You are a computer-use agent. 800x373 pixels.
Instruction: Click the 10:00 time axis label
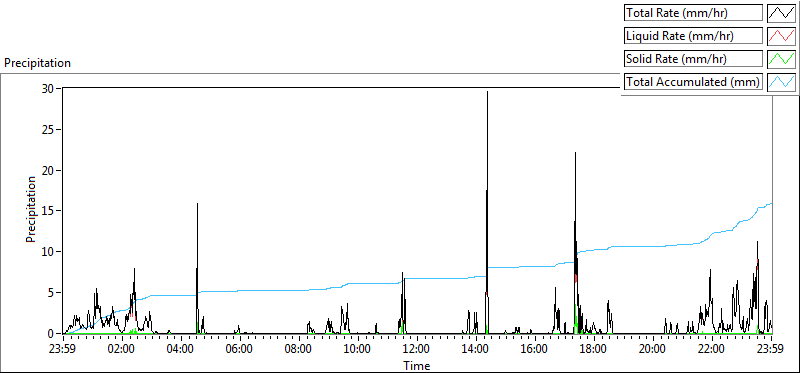[x=358, y=350]
